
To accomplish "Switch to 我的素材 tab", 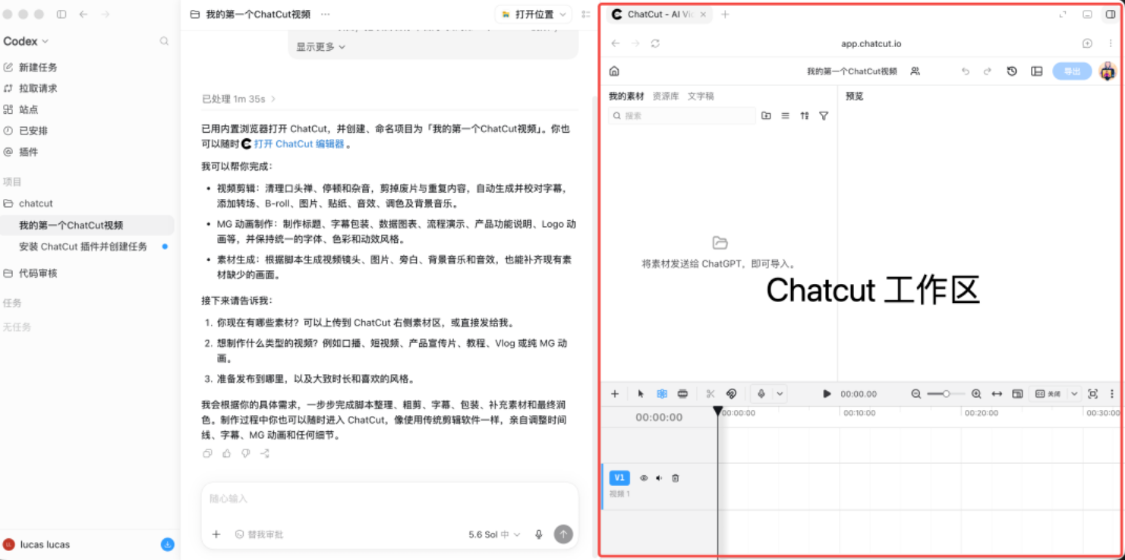I will [x=626, y=96].
